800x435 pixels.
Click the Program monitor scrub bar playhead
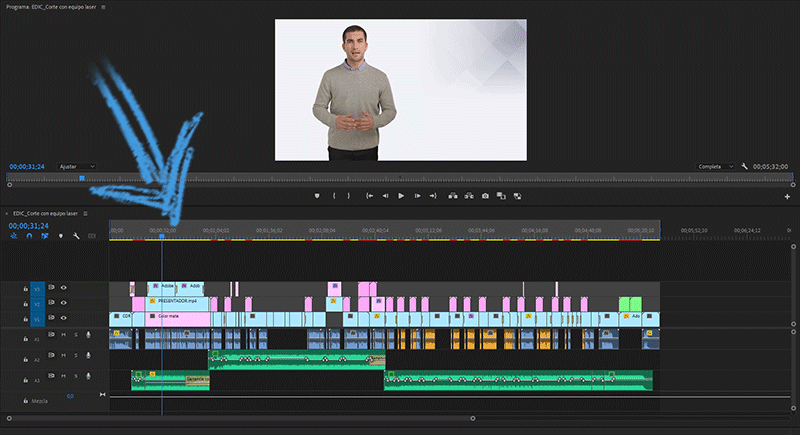82,178
